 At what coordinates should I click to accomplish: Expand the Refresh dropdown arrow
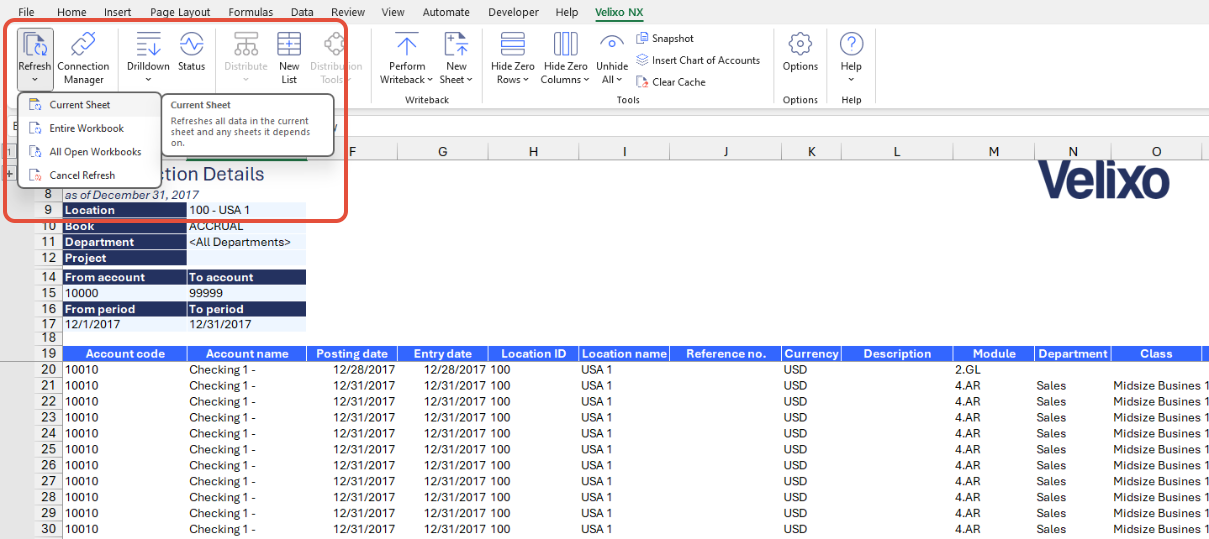(x=35, y=80)
